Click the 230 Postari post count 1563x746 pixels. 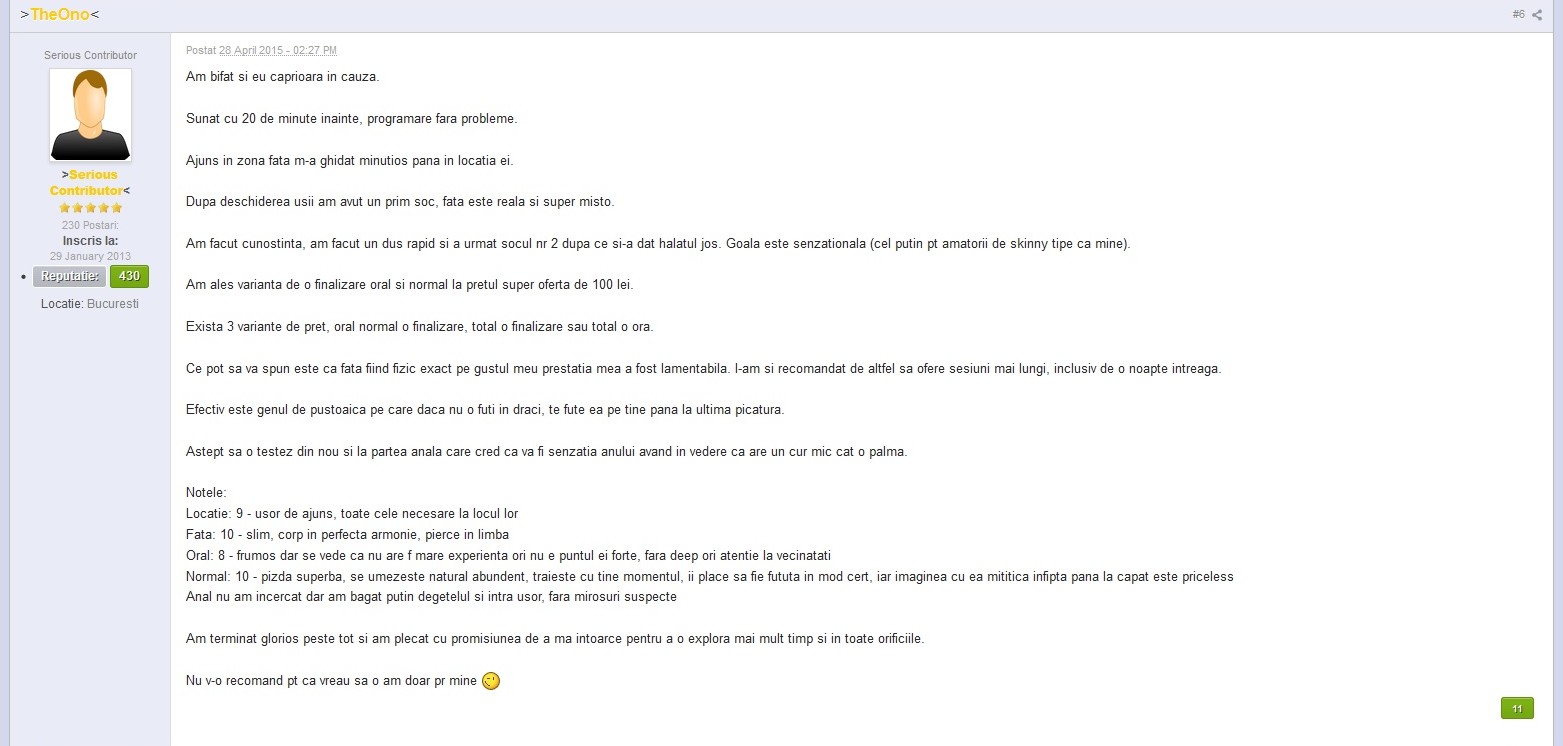[90, 225]
